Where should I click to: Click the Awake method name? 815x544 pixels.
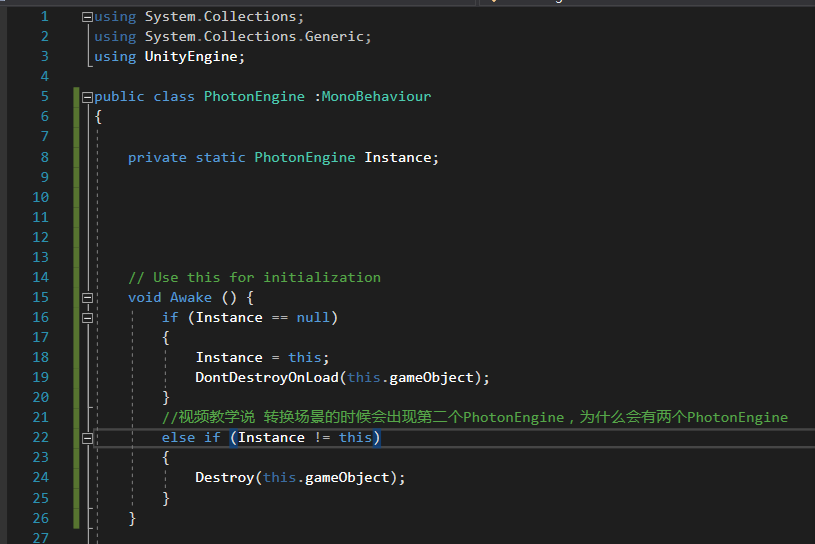(191, 297)
